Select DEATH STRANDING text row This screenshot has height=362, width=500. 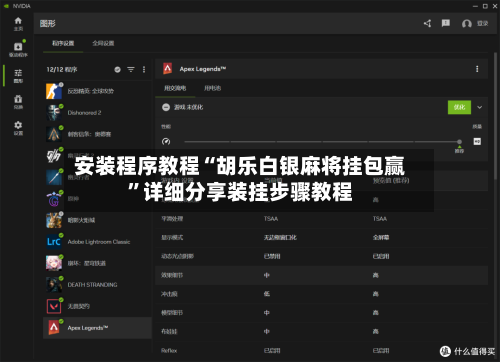point(92,285)
